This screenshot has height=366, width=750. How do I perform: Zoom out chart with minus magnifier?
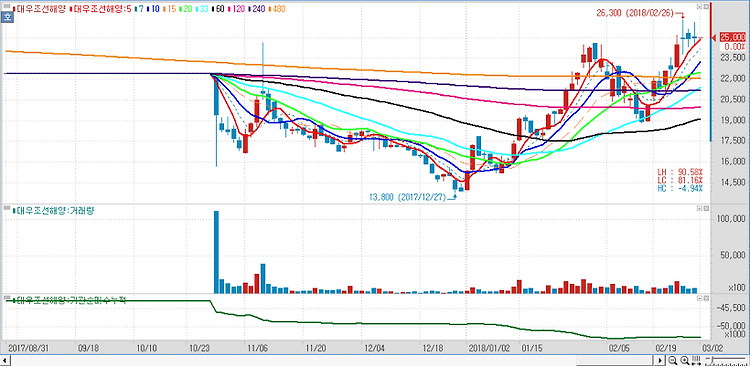point(673,360)
